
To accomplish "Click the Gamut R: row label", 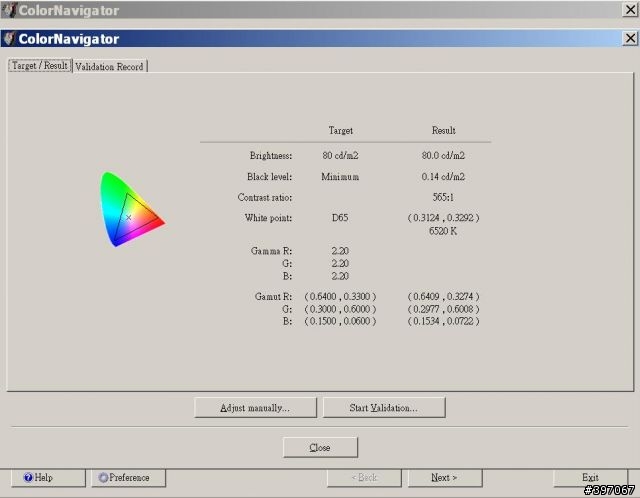I will click(273, 296).
